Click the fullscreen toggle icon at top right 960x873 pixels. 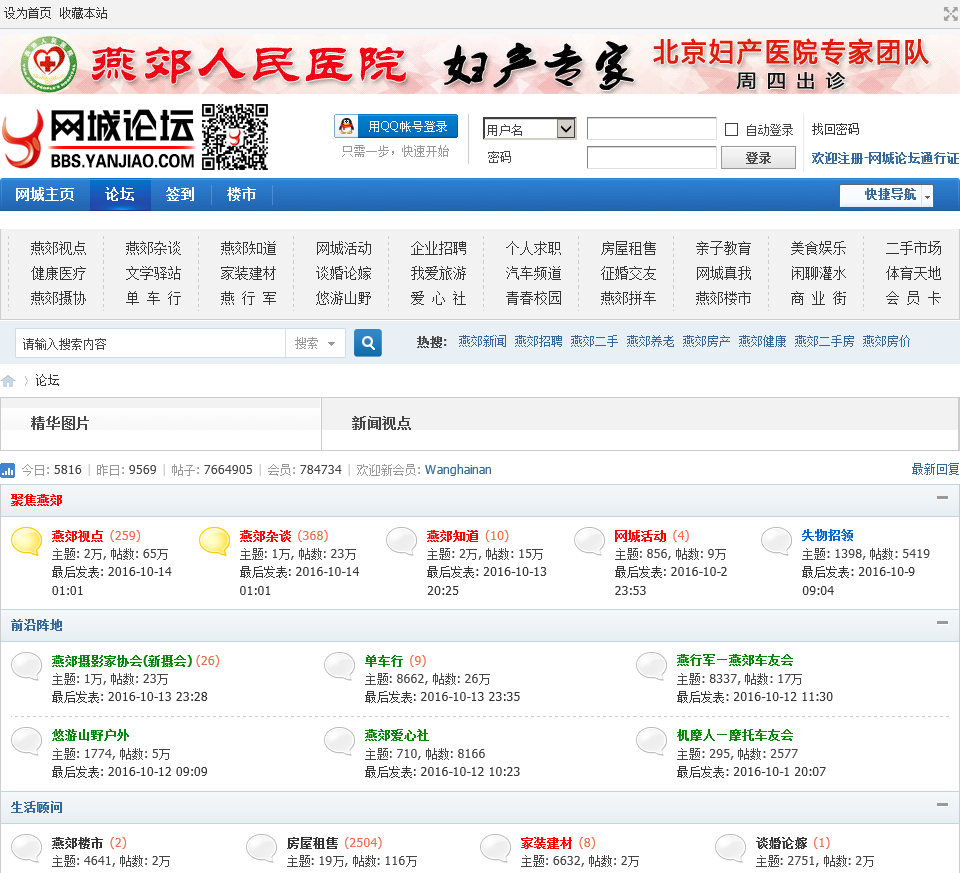(950, 13)
